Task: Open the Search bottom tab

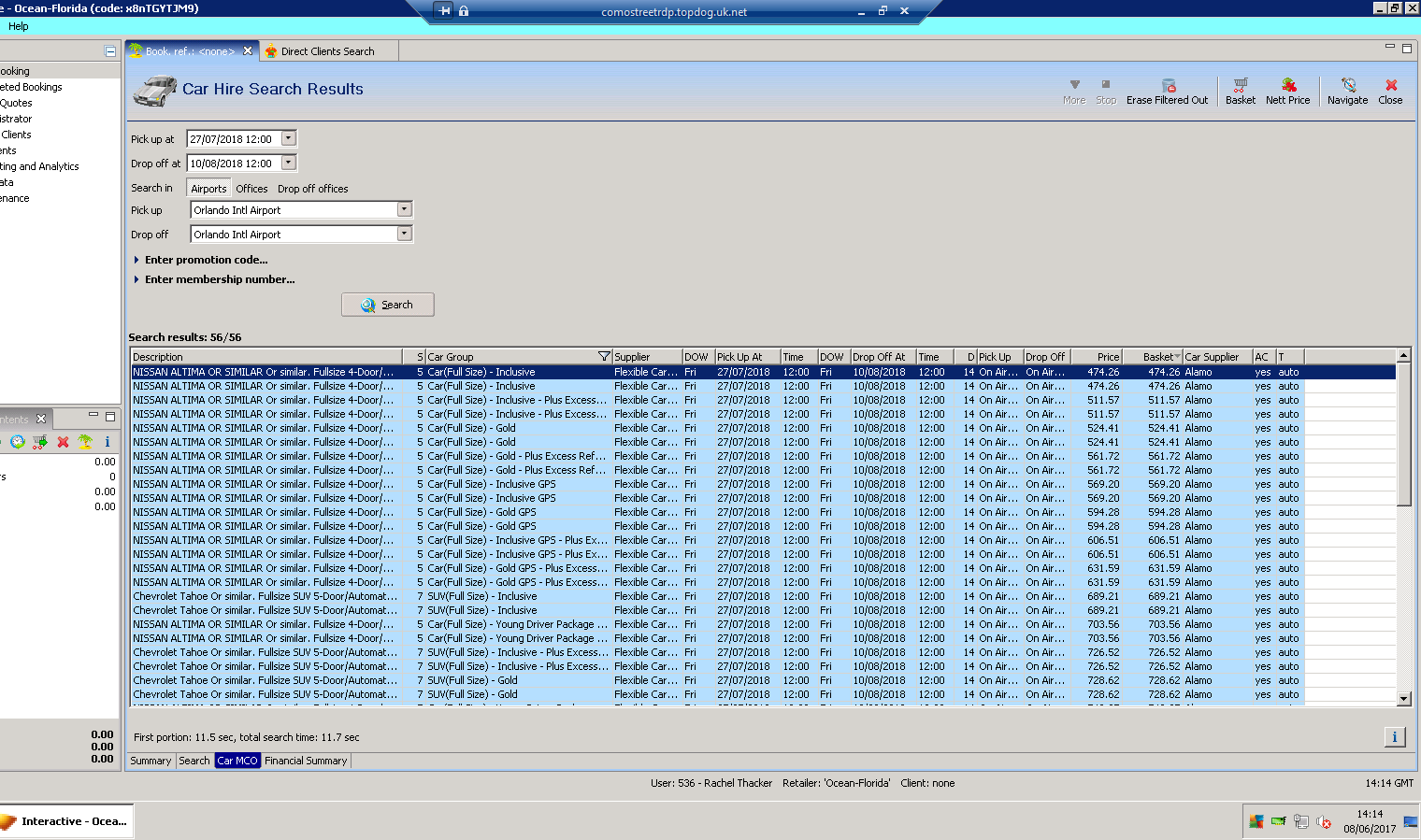Action: point(194,761)
